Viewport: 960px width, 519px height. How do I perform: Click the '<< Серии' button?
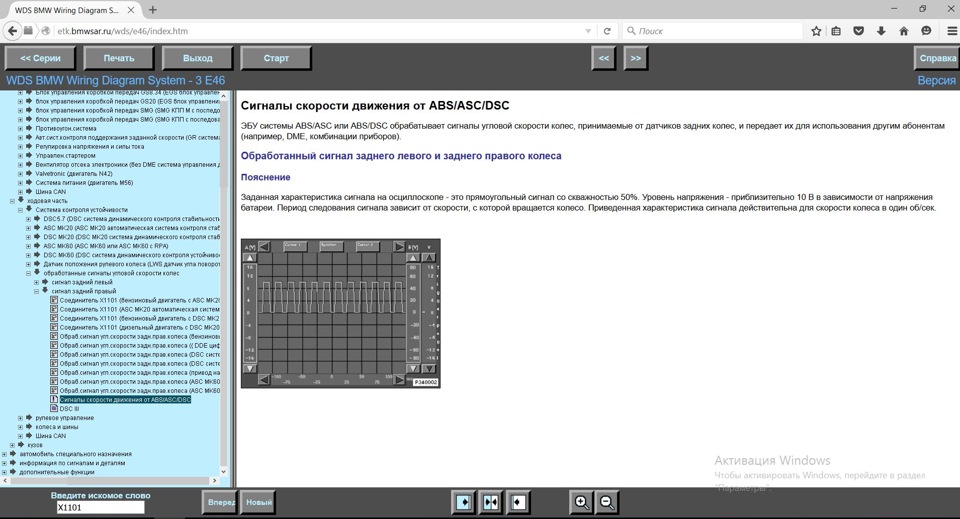(x=40, y=58)
